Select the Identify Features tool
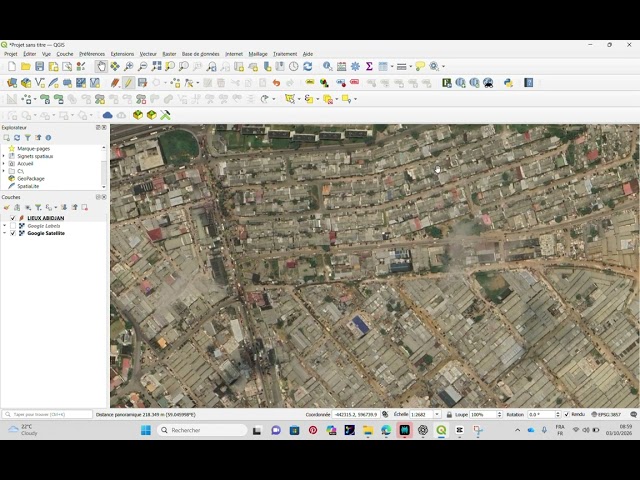The image size is (640, 480). pos(327,66)
